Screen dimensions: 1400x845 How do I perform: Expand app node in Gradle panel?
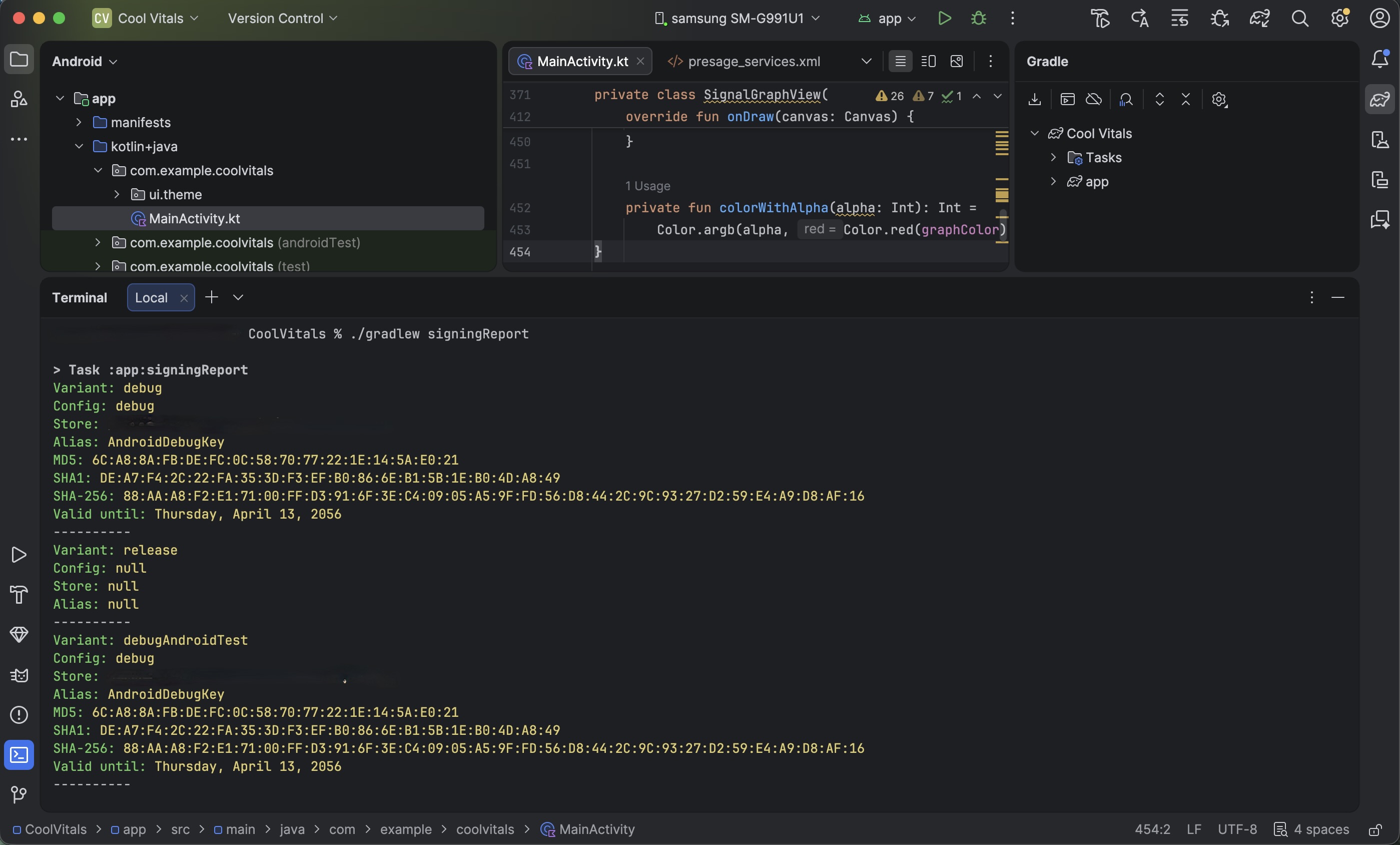click(1053, 181)
